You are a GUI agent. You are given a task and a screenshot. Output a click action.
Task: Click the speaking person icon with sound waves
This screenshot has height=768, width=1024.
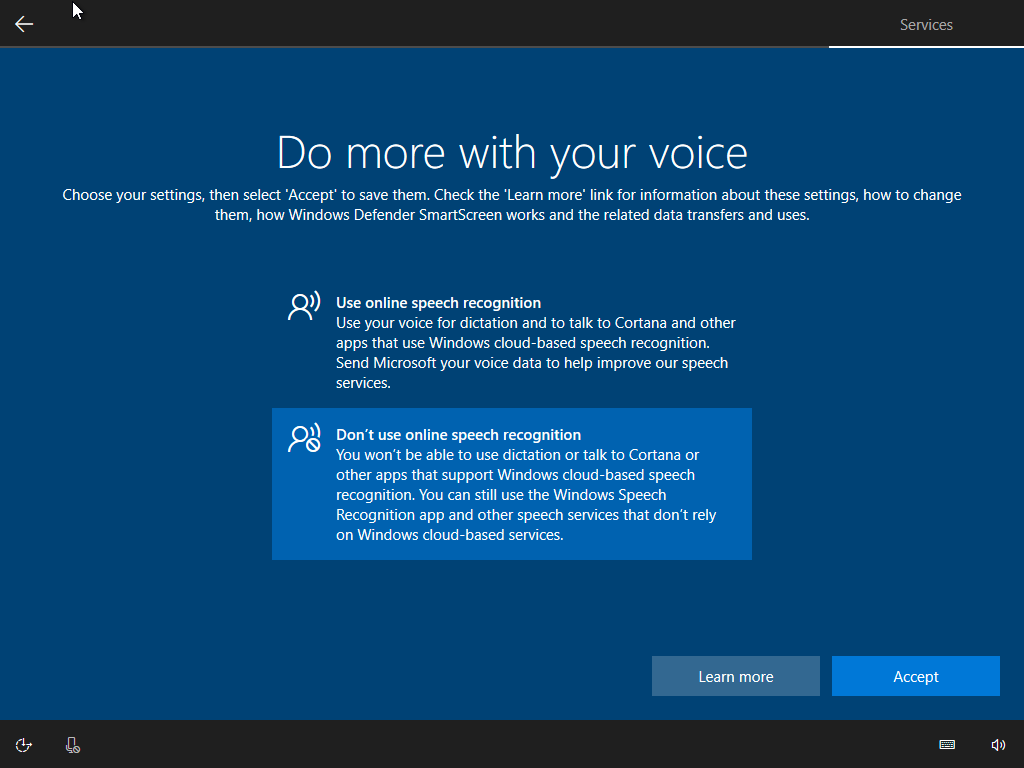tap(304, 306)
